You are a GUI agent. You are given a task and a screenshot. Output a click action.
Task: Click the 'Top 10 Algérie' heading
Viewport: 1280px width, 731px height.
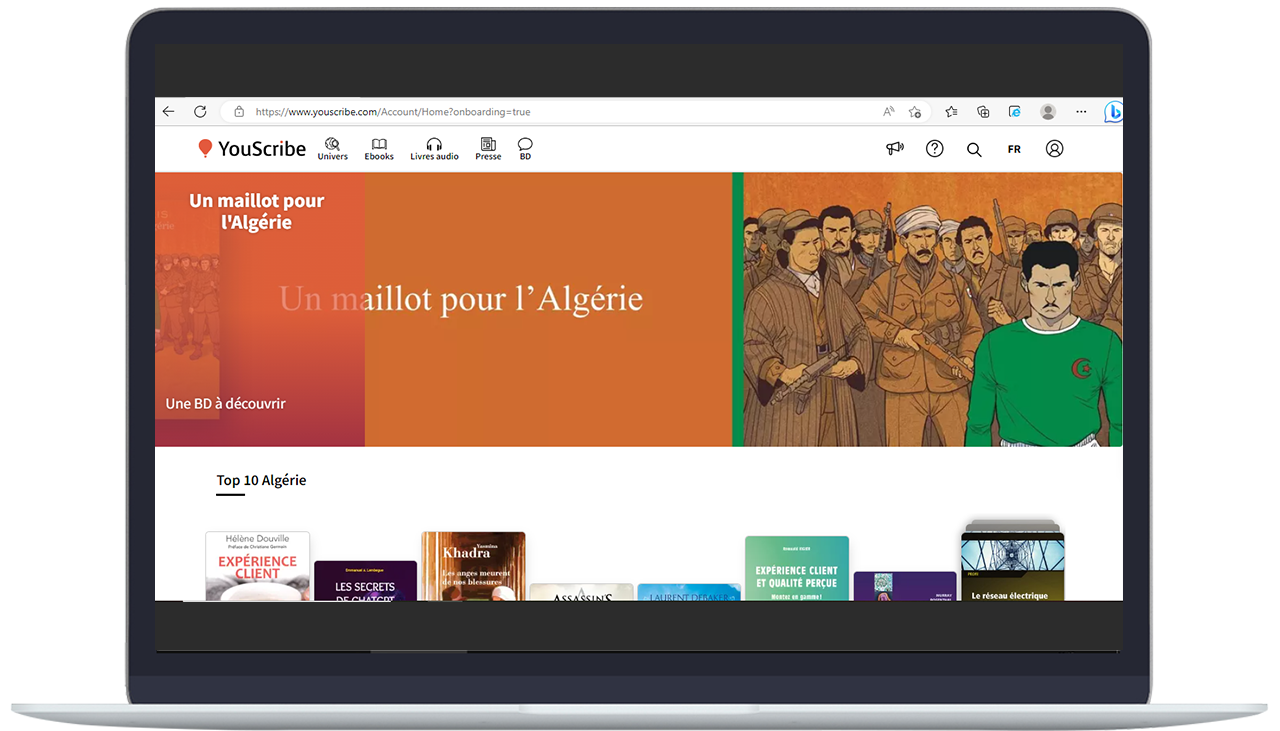tap(261, 480)
